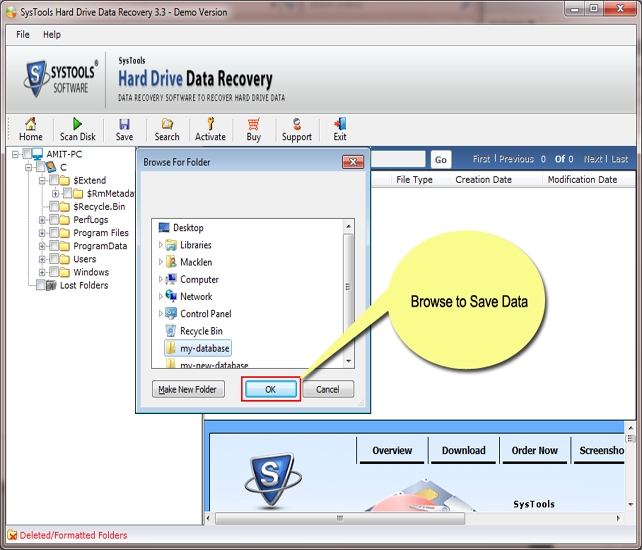642x550 pixels.
Task: Check the $Extend folder checkbox
Action: [54, 180]
